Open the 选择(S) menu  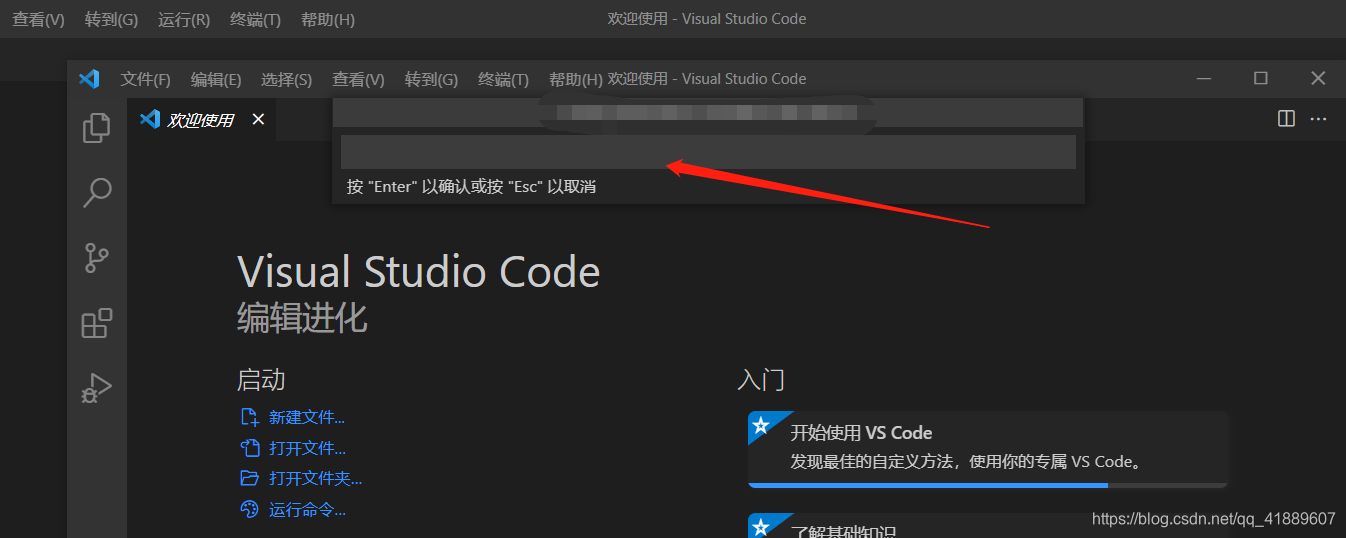click(x=287, y=79)
